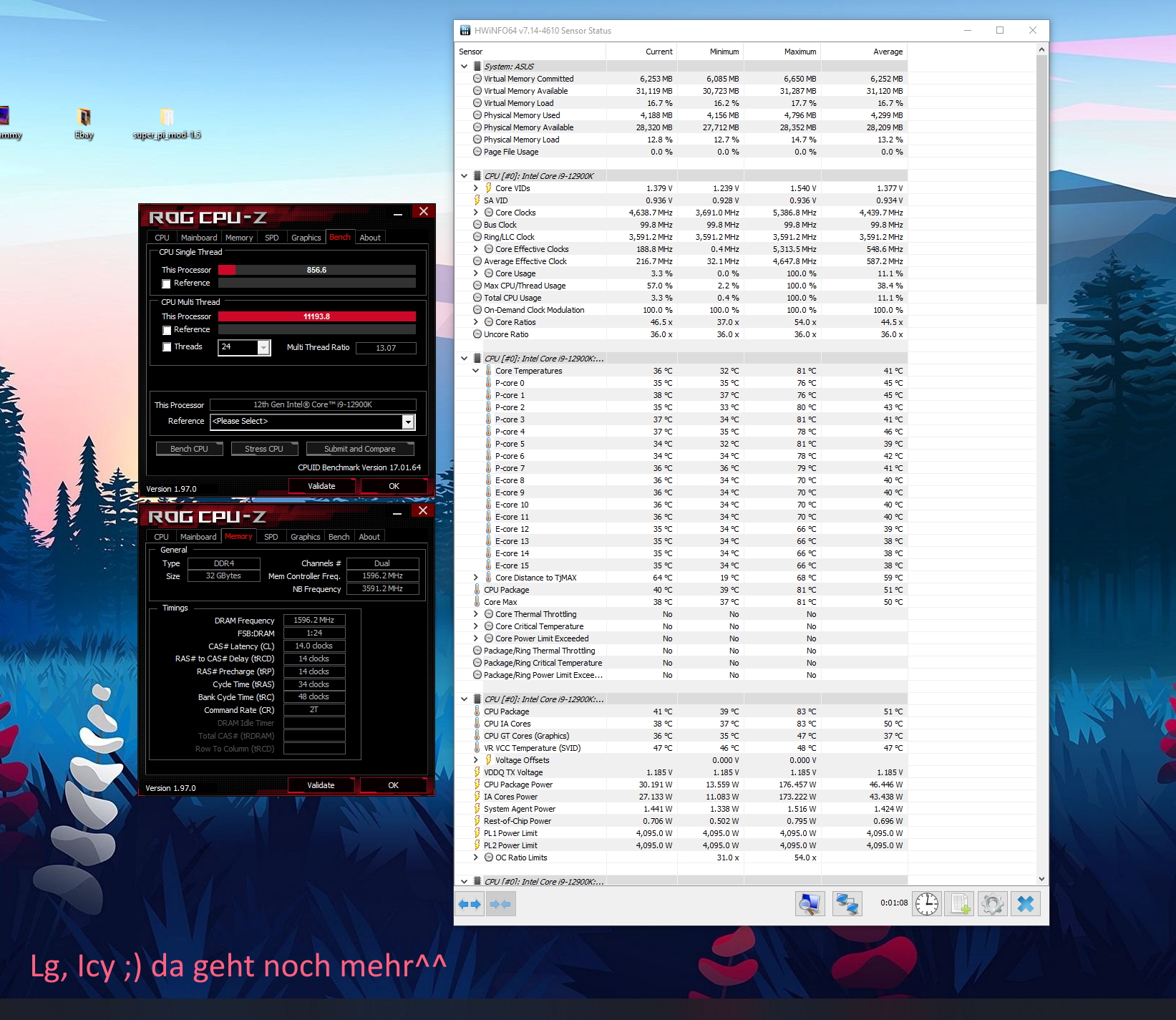Expand the OC Ratio Limits row
Viewport: 1176px width, 1020px height.
coord(476,858)
